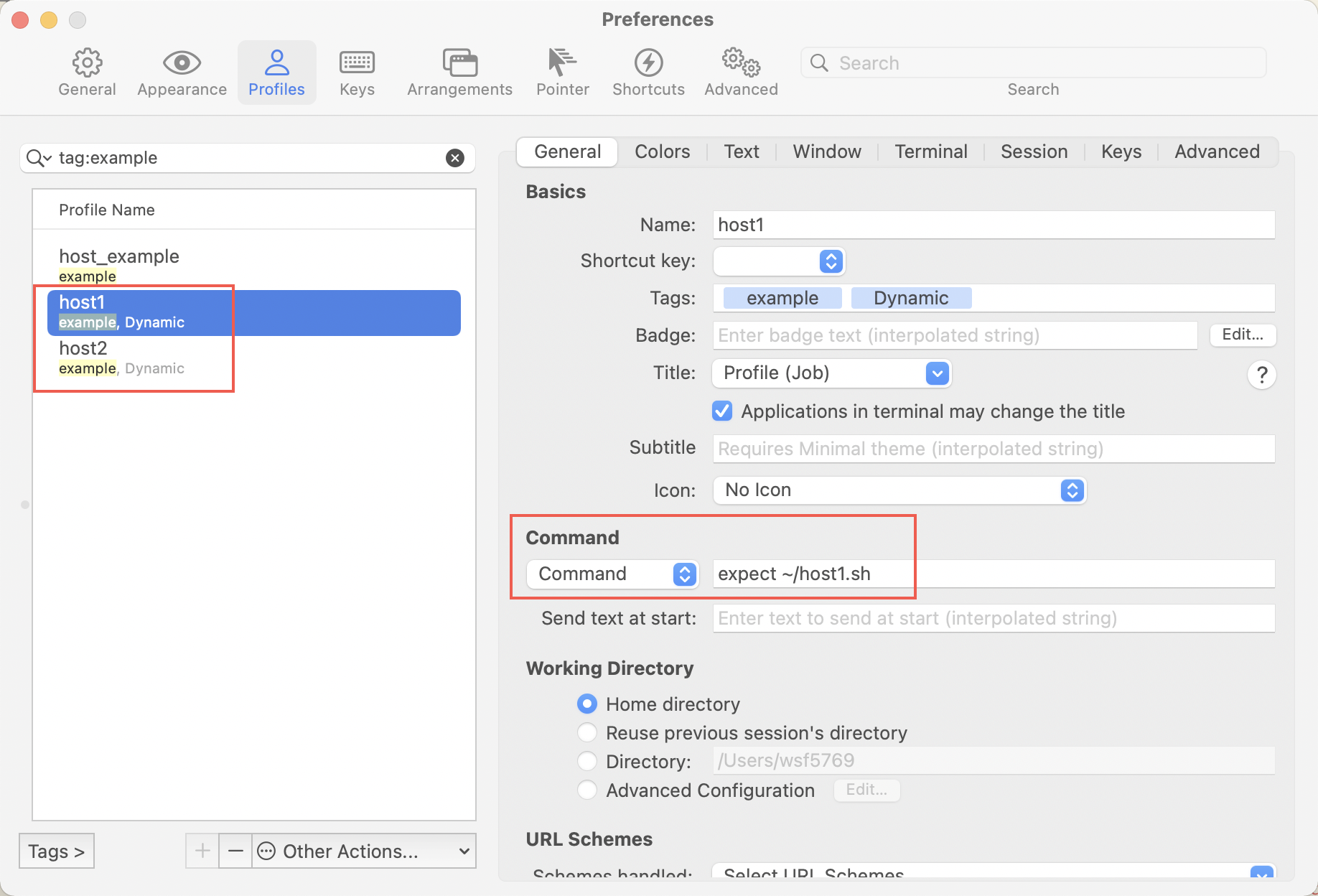Click the badge Edit button
The image size is (1318, 896).
1242,335
